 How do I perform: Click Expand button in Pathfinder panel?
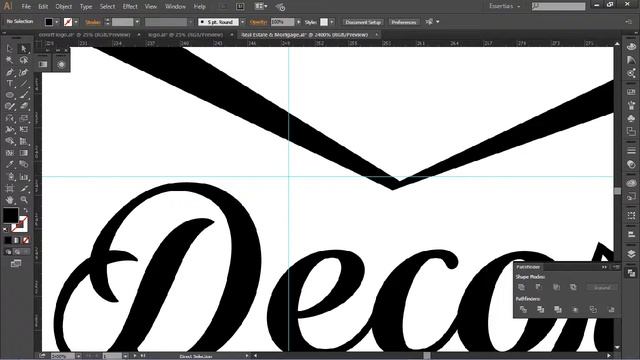(602, 287)
